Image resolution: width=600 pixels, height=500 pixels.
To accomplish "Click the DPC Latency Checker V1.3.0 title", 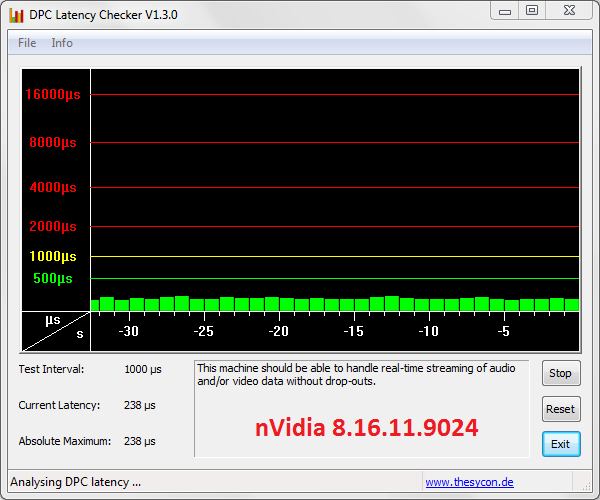I will [x=103, y=15].
